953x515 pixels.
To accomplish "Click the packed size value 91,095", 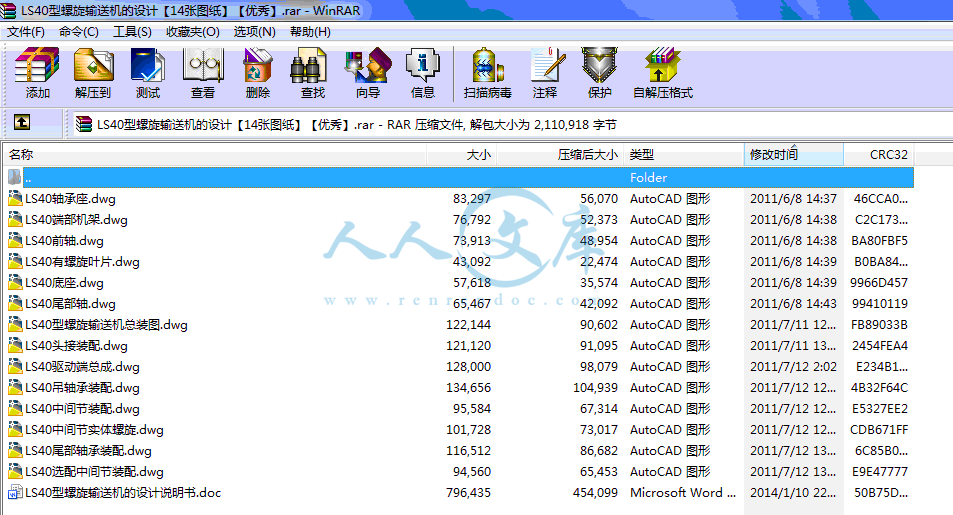I will tap(599, 345).
